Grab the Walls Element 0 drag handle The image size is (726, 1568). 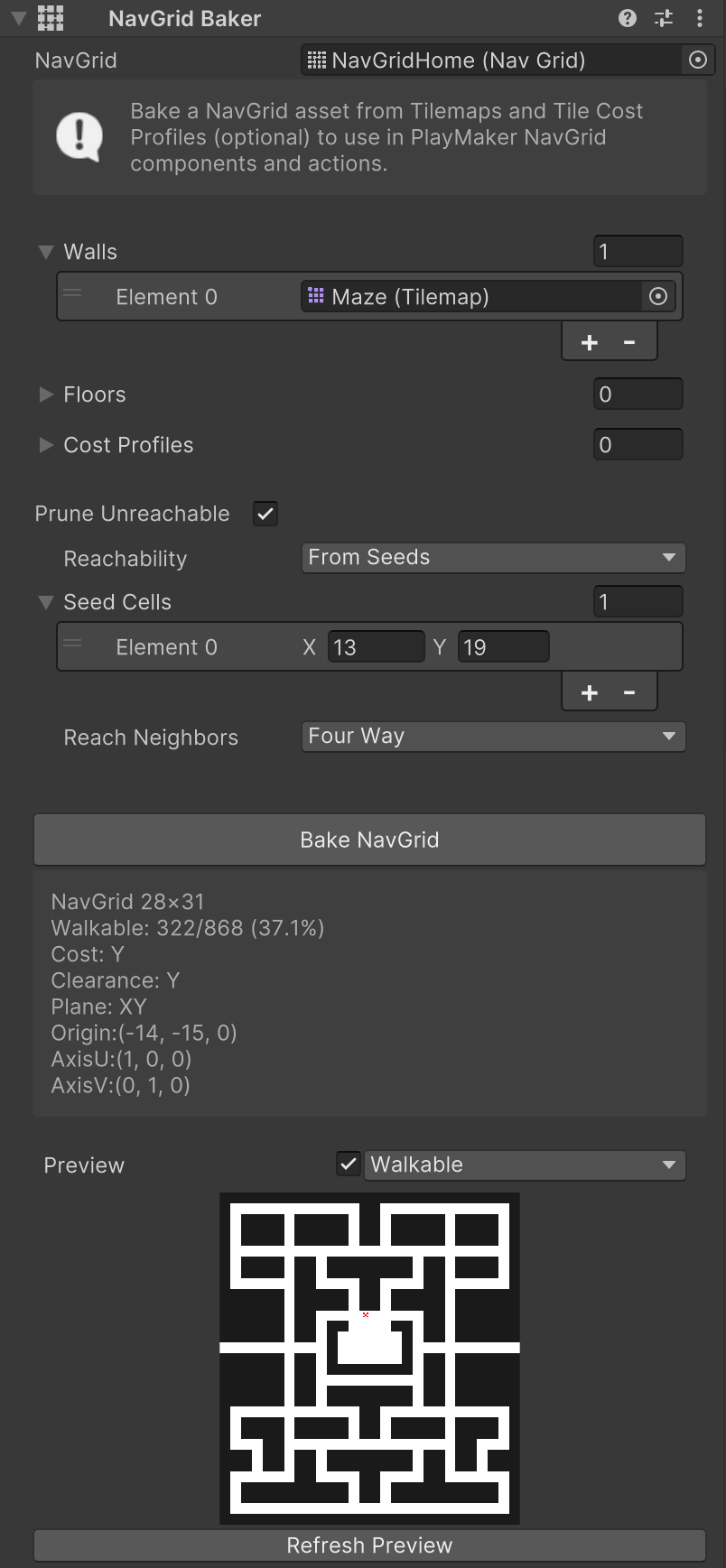(x=73, y=293)
